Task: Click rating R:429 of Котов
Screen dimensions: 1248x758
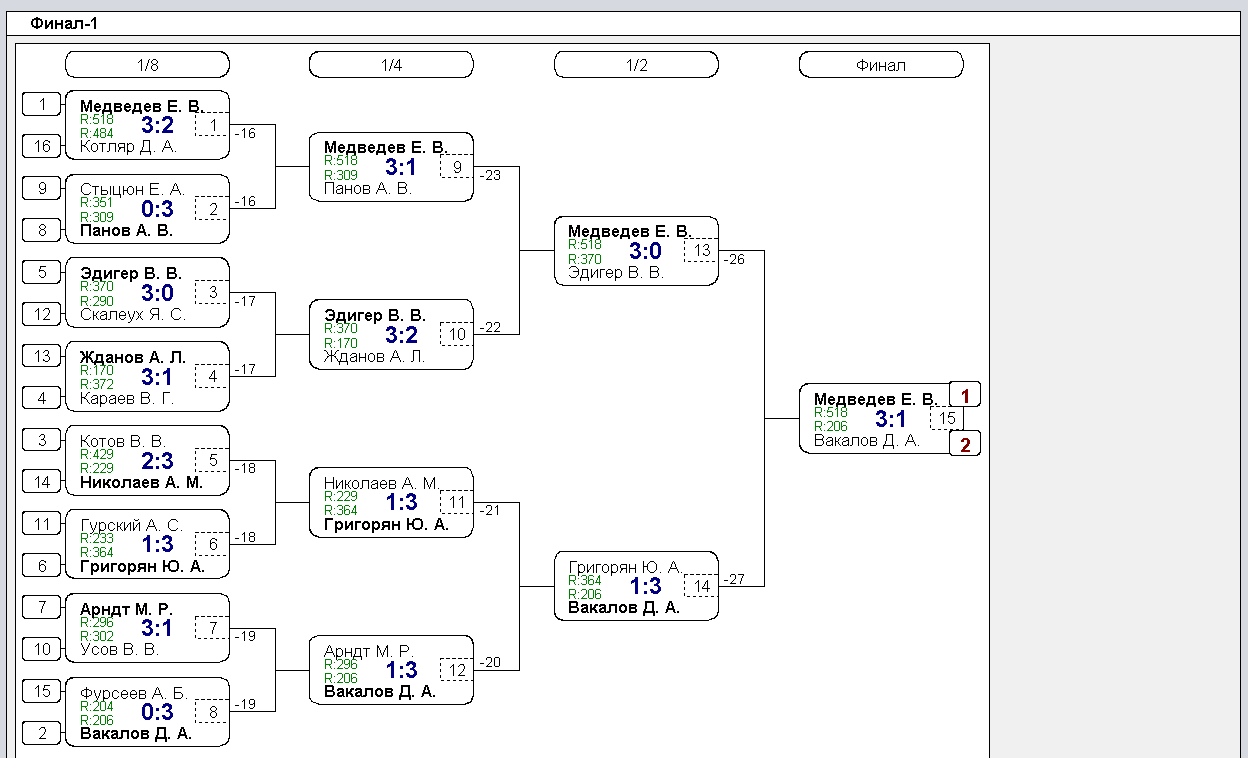Action: tap(97, 455)
